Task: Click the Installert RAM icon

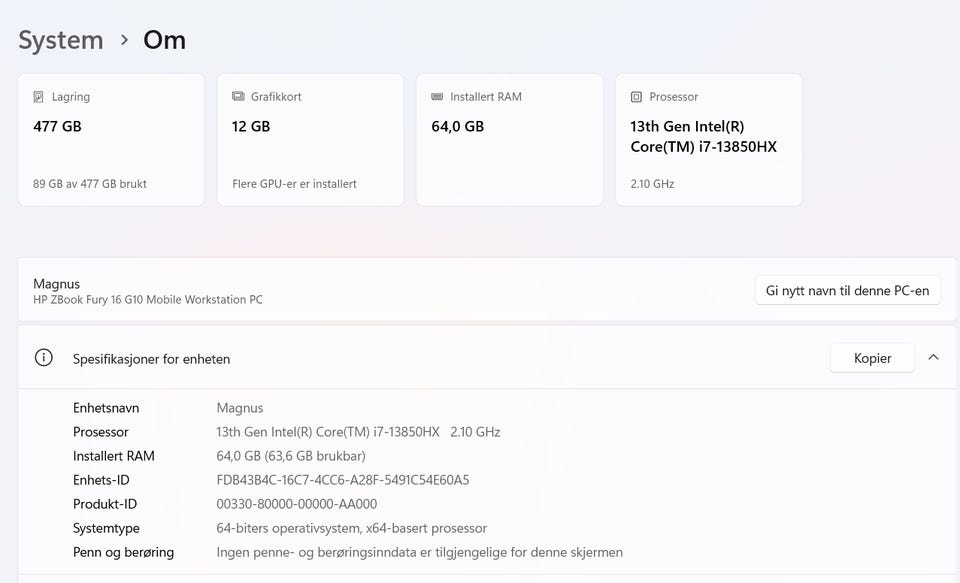Action: click(x=437, y=97)
